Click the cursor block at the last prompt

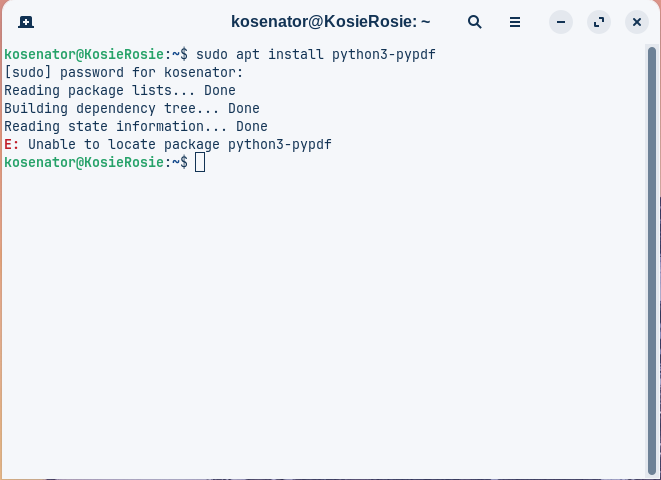(200, 163)
